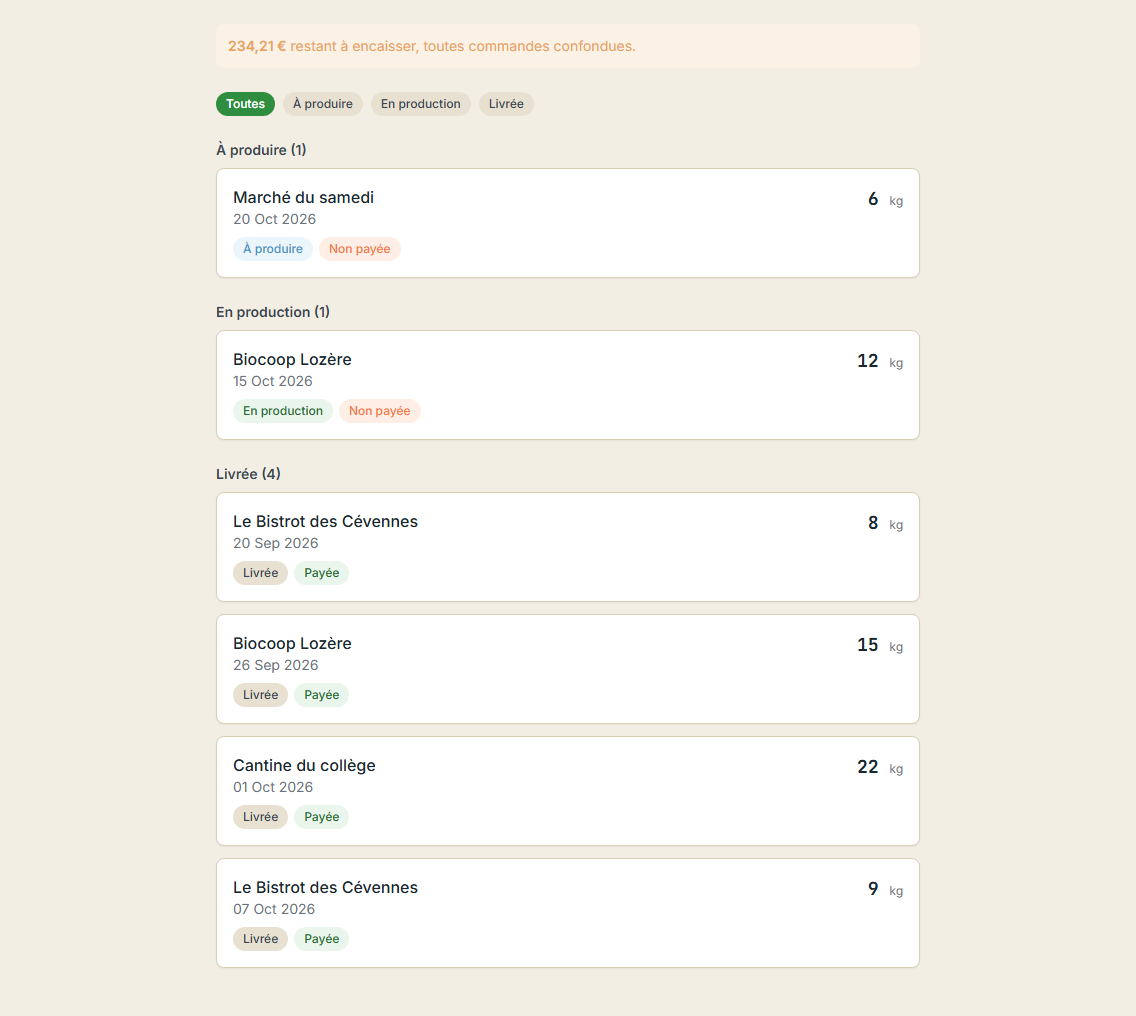The width and height of the screenshot is (1136, 1016).
Task: Open Biocoop Lozère order dated 15 Oct 2026
Action: coord(568,385)
